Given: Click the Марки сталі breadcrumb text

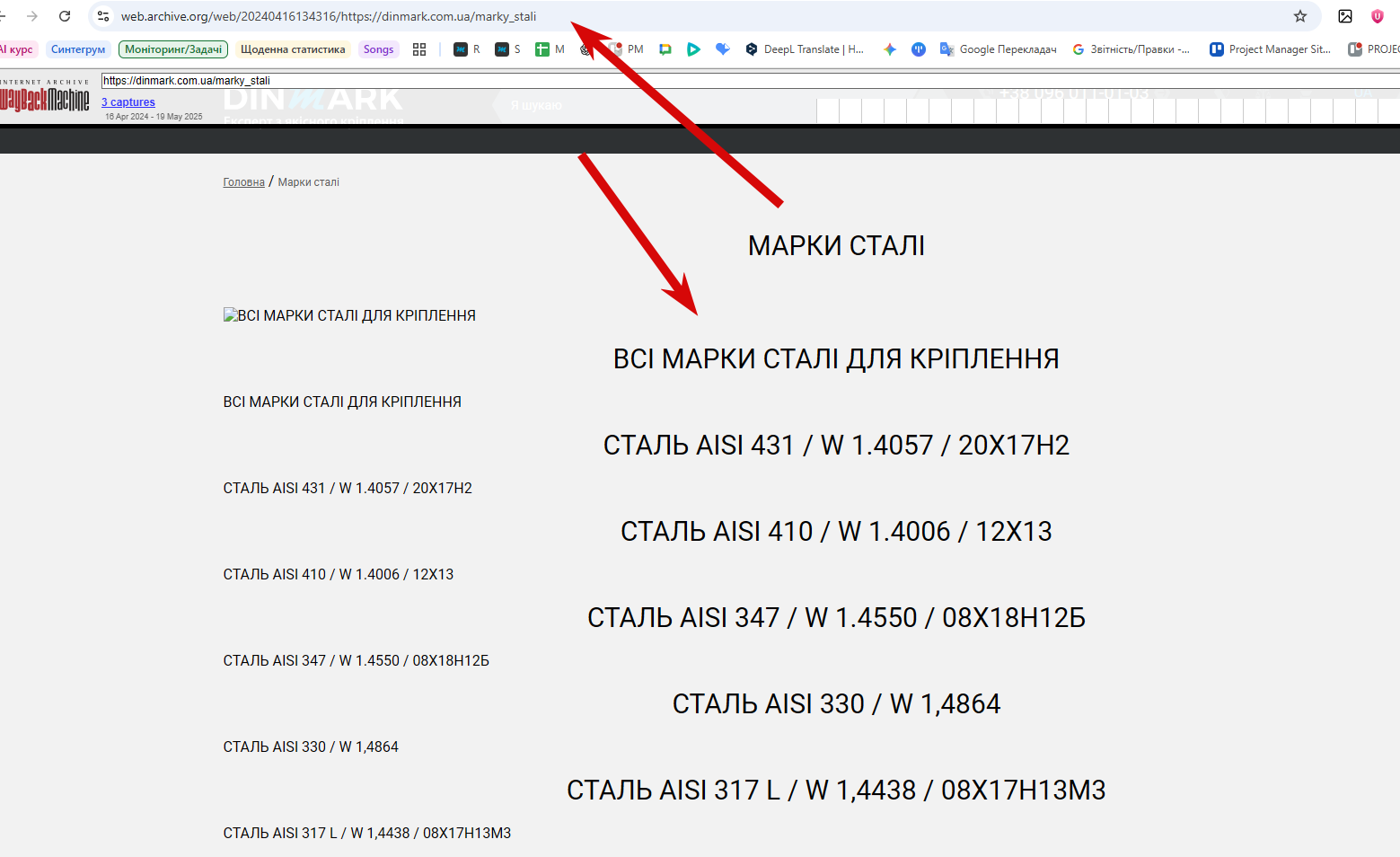Looking at the screenshot, I should click(309, 182).
